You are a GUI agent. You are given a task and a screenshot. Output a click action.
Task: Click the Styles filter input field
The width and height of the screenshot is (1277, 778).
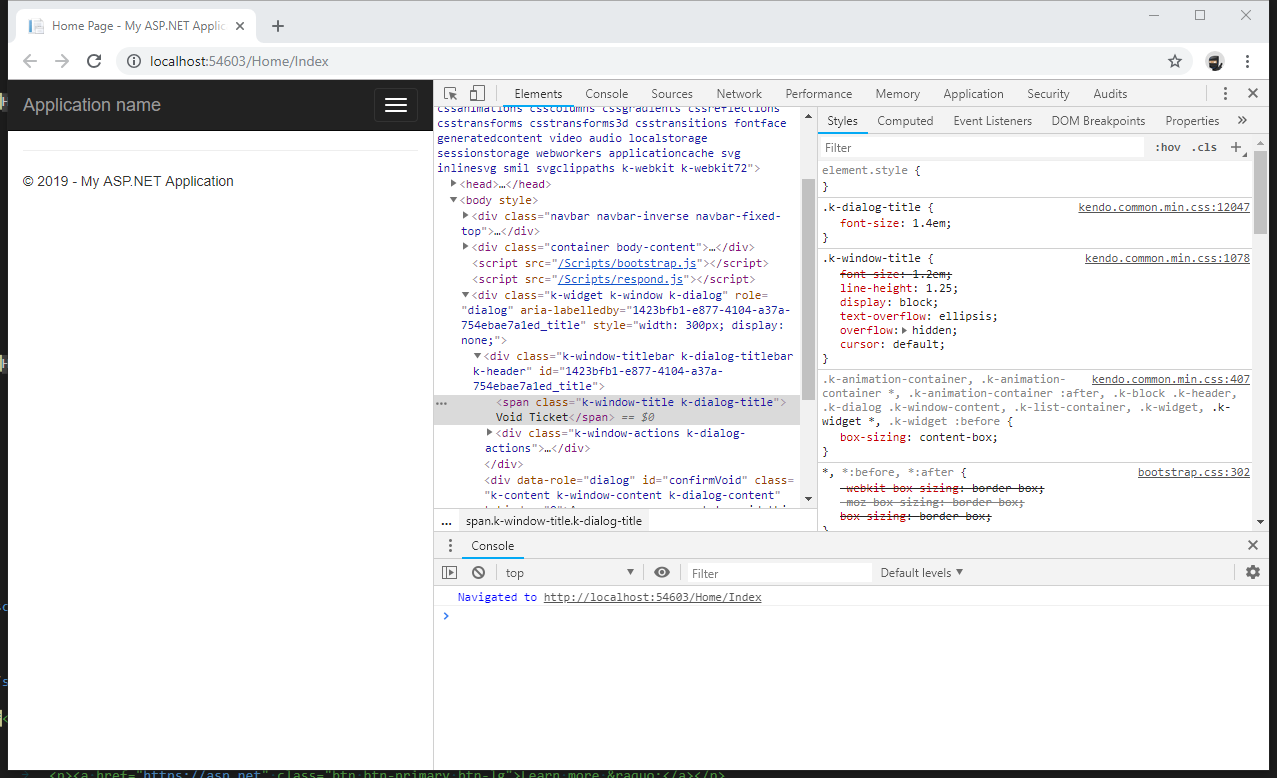[x=980, y=147]
